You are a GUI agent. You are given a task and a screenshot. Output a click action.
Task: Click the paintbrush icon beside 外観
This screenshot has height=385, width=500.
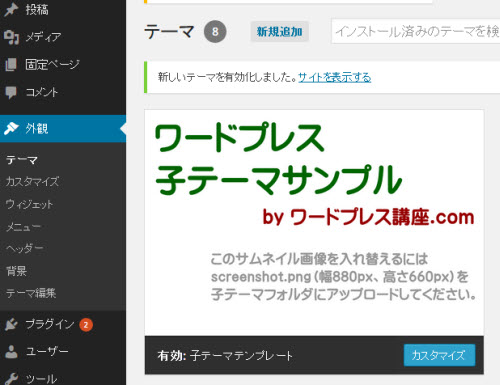click(x=11, y=128)
